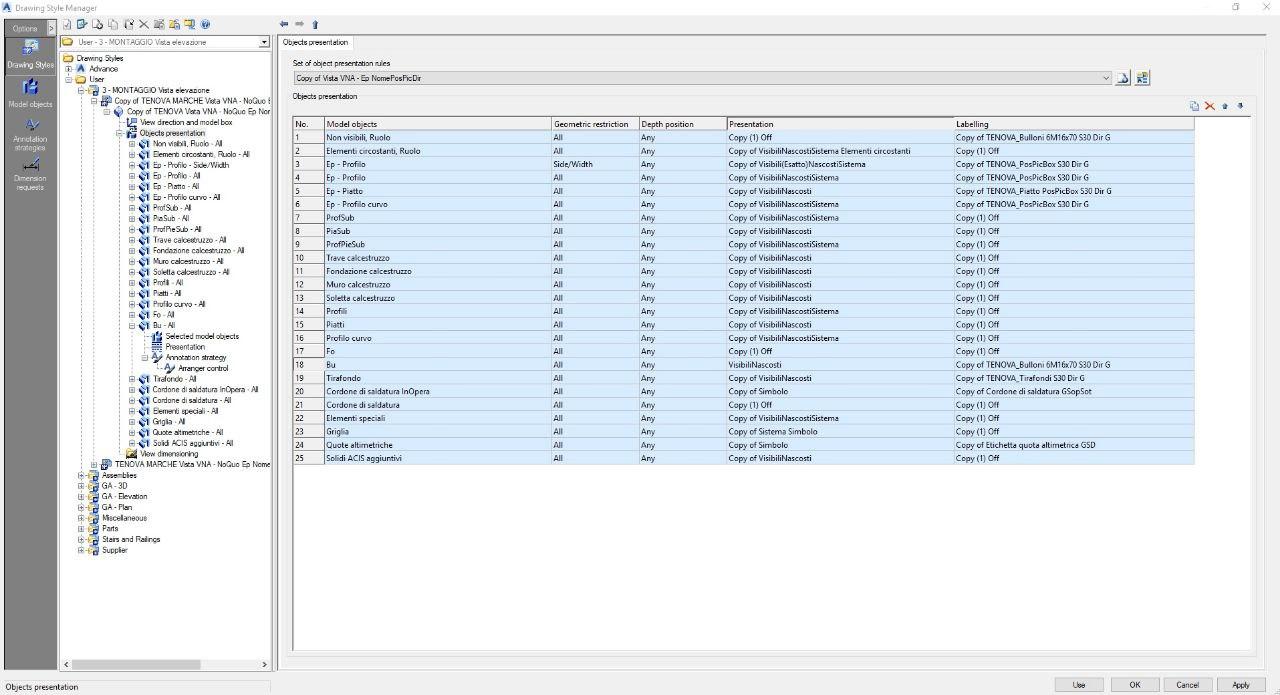
Task: Move selected row down with arrow icon
Action: point(1240,106)
